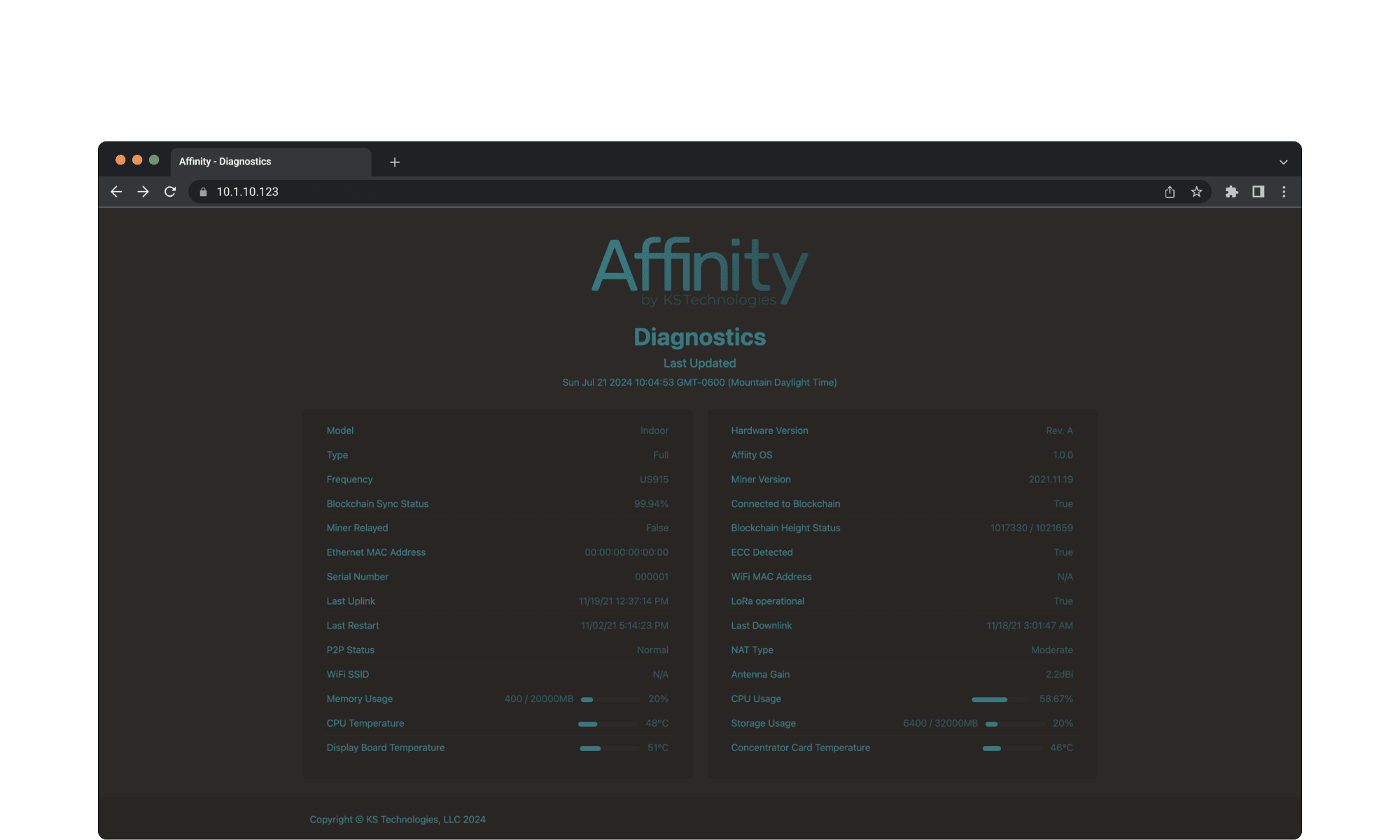Bookmark the page with the star icon
The image size is (1400, 840).
click(x=1196, y=192)
